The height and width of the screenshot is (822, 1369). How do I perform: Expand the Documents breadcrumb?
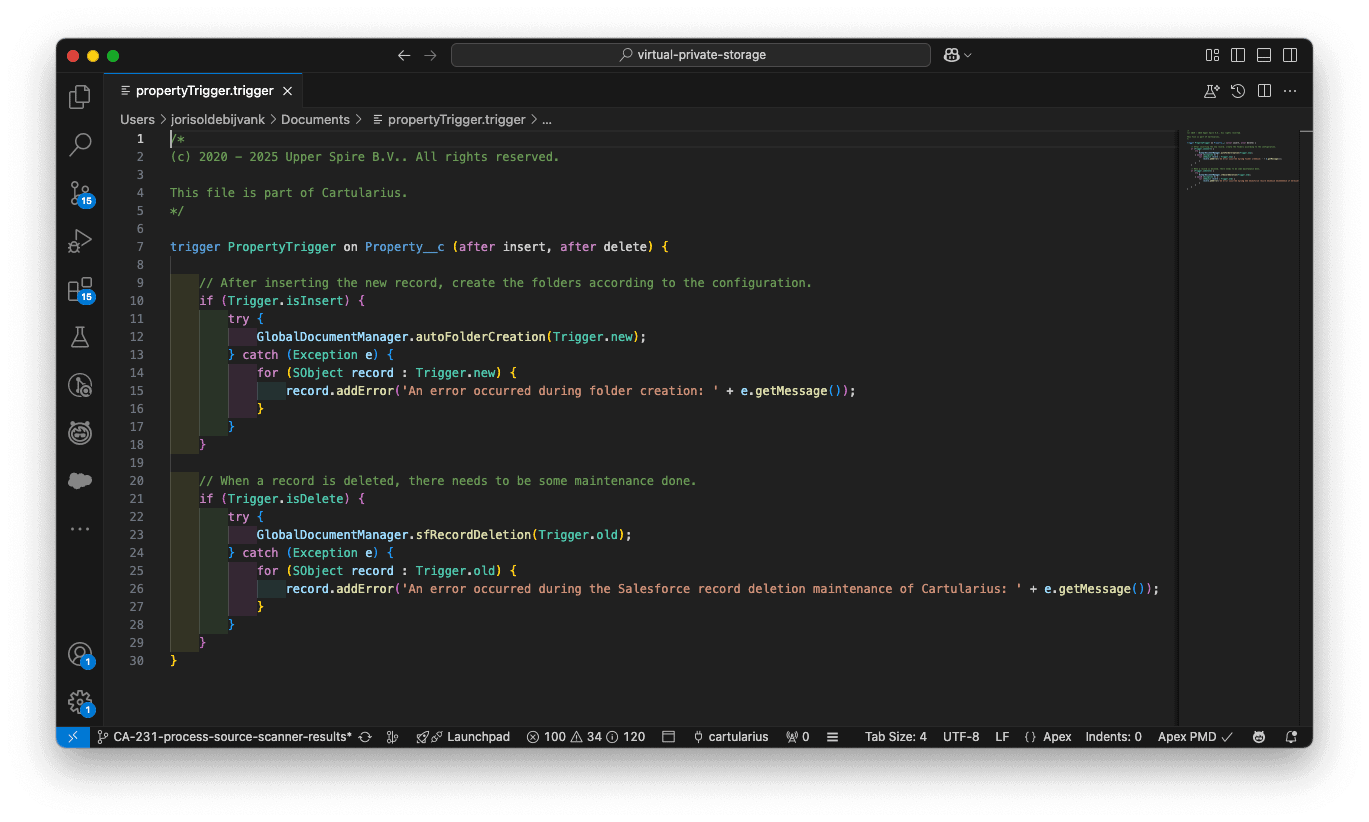click(315, 119)
